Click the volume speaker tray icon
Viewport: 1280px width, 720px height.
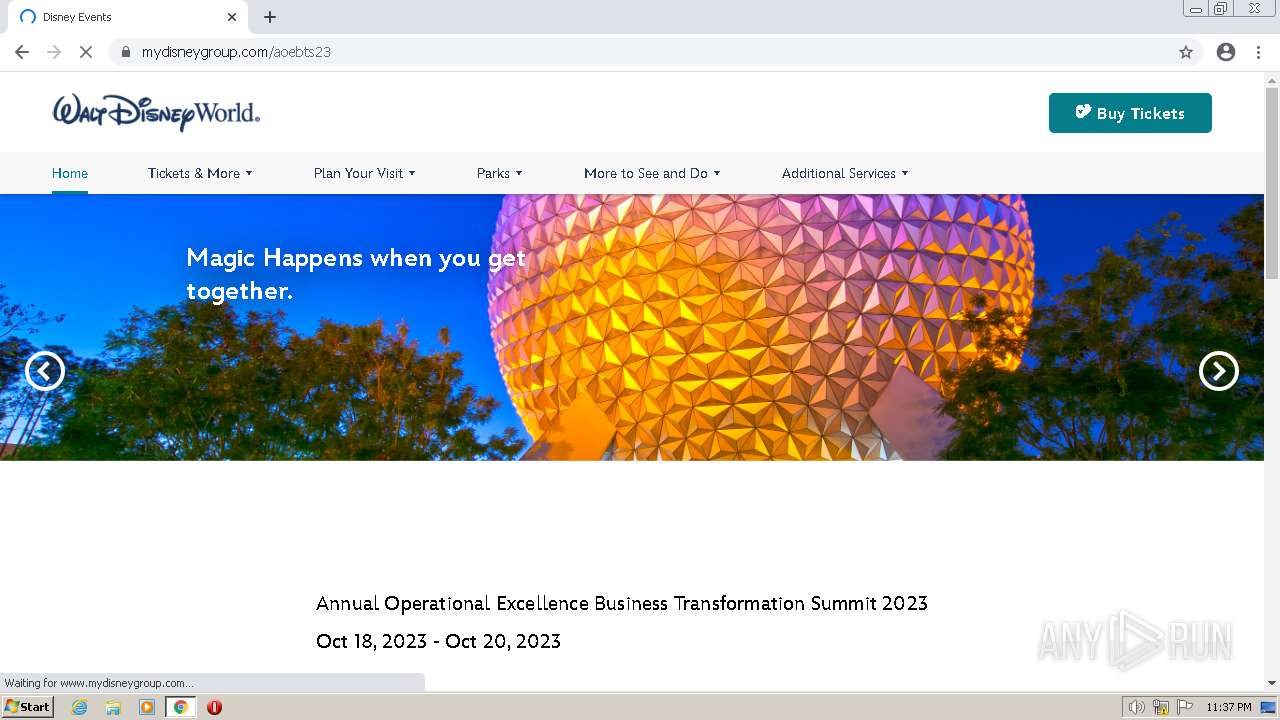[x=1137, y=707]
